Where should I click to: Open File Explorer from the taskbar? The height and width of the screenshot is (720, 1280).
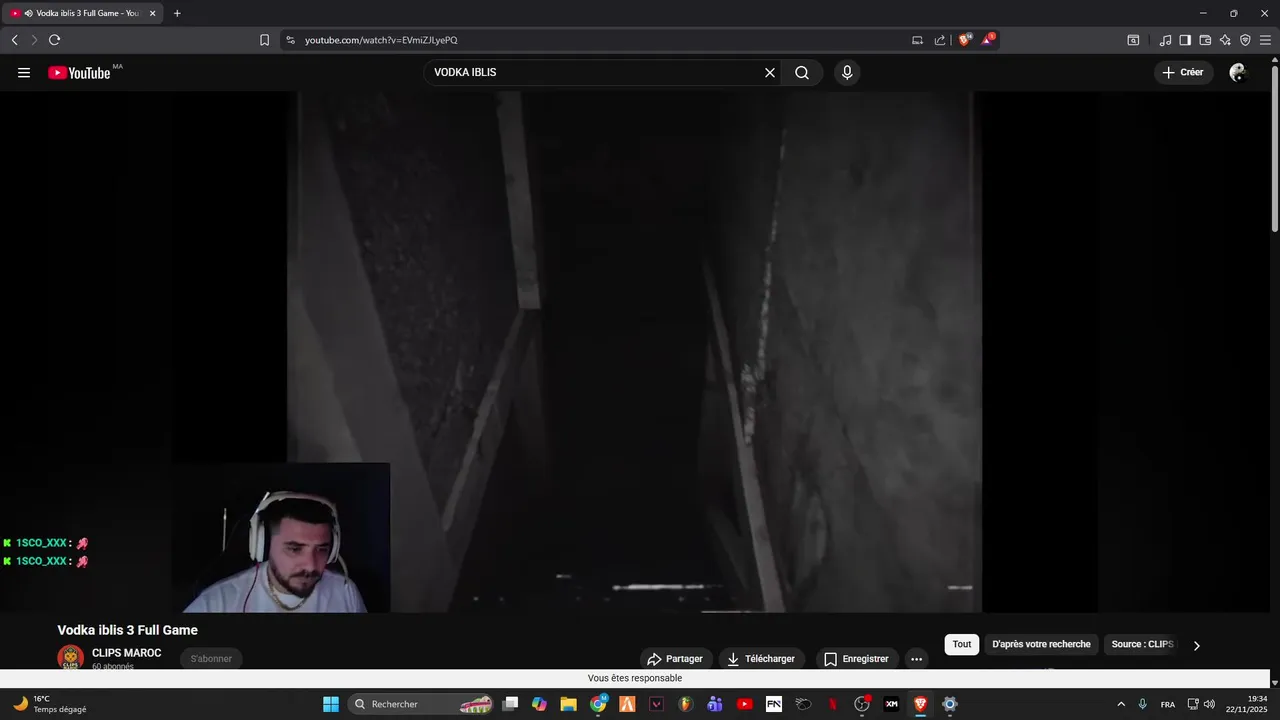tap(568, 704)
